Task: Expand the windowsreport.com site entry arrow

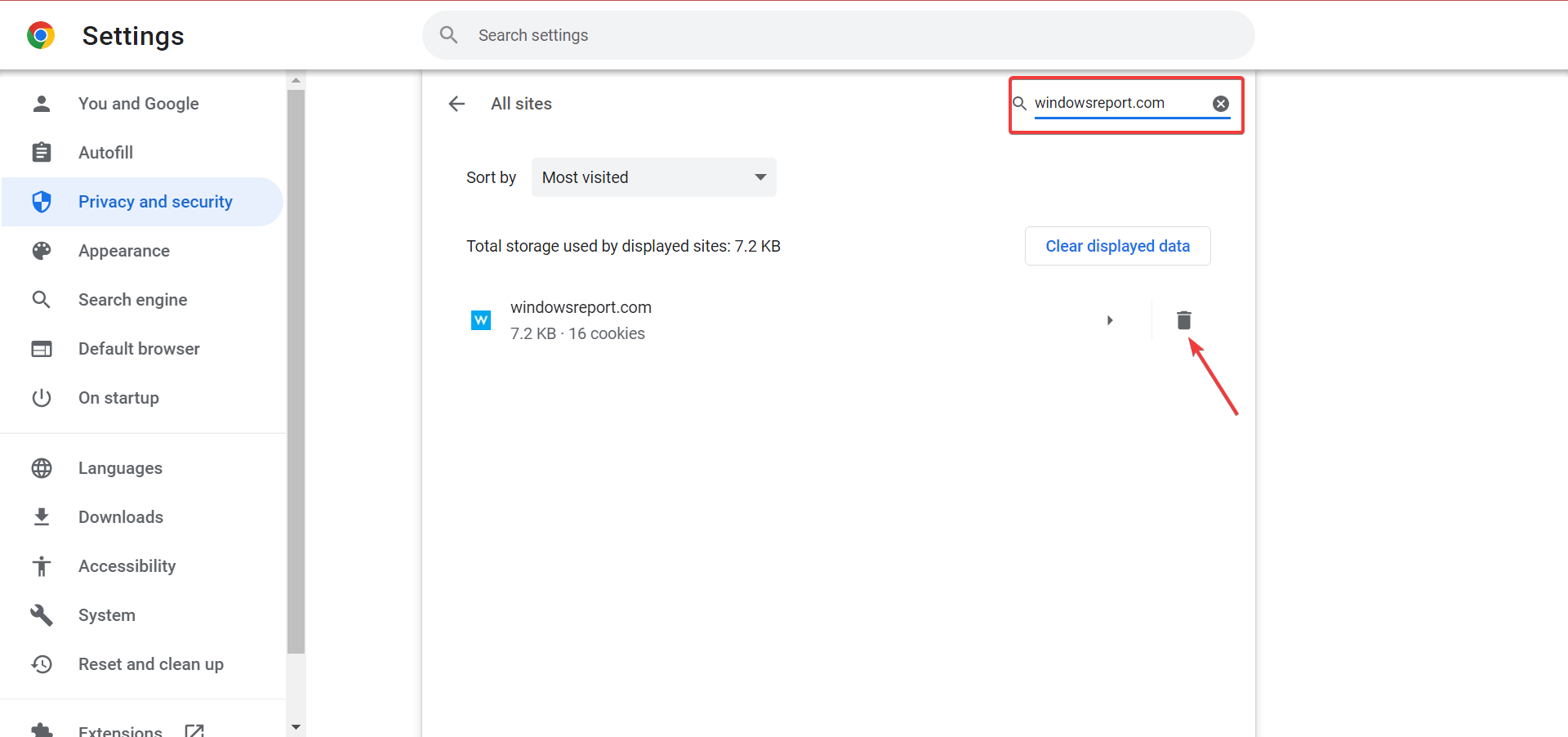Action: (1110, 320)
